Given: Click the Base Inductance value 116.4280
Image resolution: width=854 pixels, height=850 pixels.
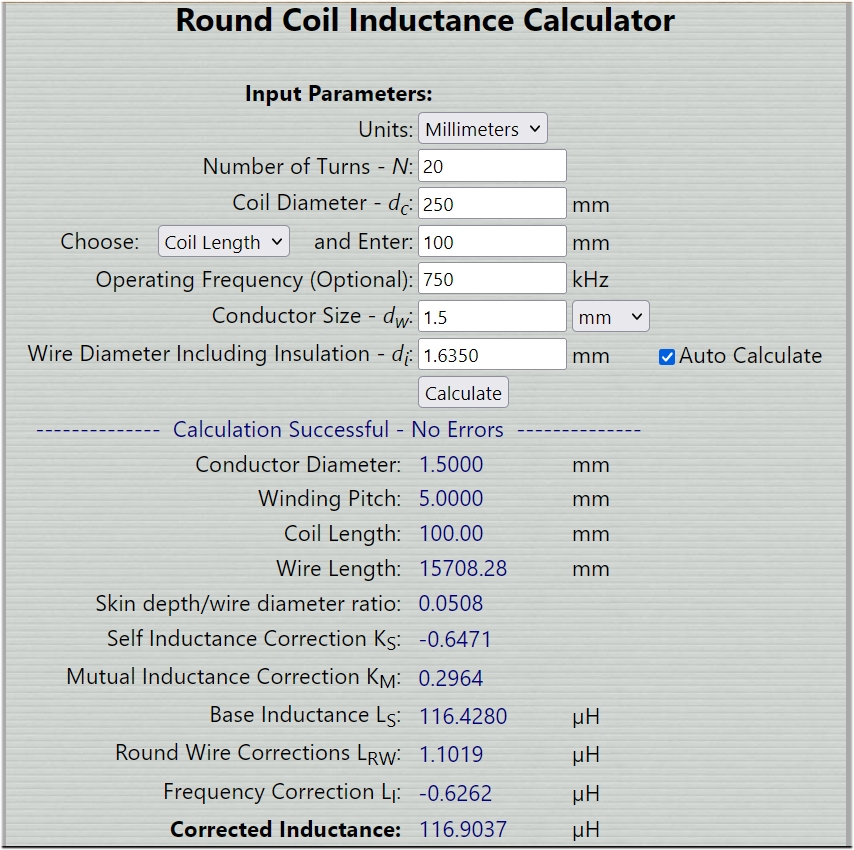Looking at the screenshot, I should (463, 716).
